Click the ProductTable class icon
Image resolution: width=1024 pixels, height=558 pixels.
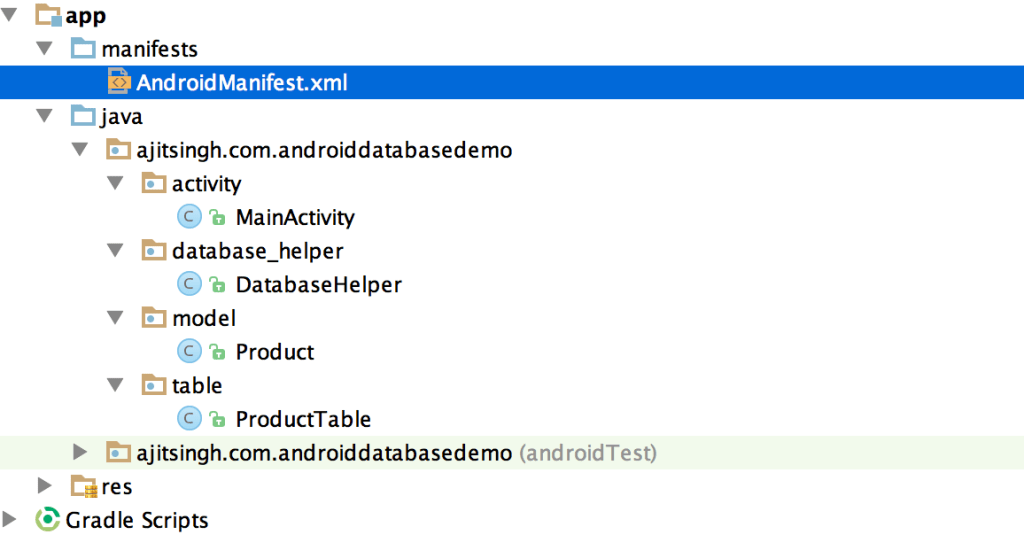coord(189,419)
